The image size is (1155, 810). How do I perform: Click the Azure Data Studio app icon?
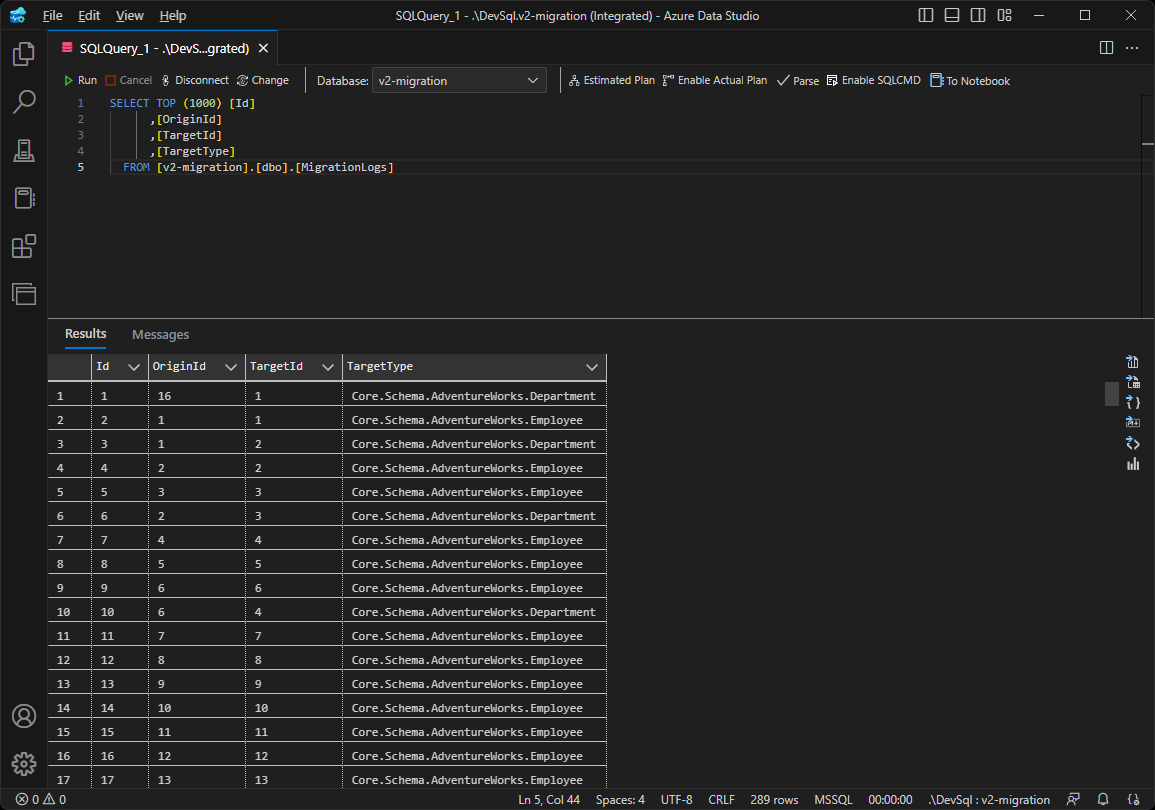[18, 15]
